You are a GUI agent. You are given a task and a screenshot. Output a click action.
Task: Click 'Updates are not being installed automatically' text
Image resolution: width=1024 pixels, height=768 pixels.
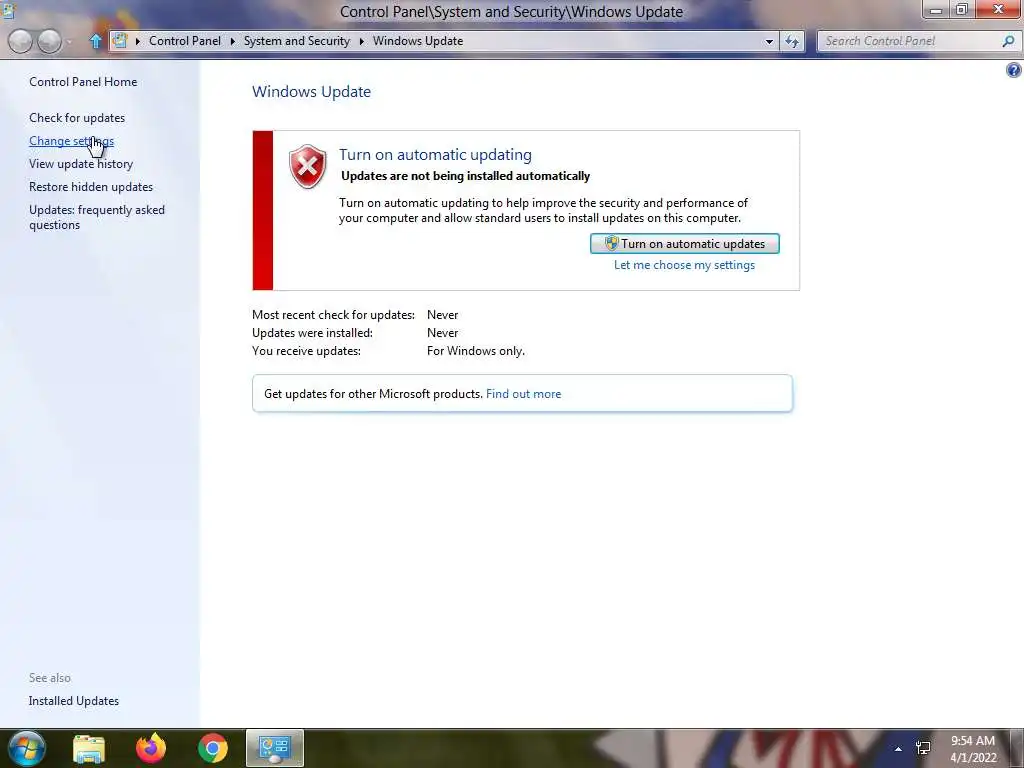coord(466,176)
